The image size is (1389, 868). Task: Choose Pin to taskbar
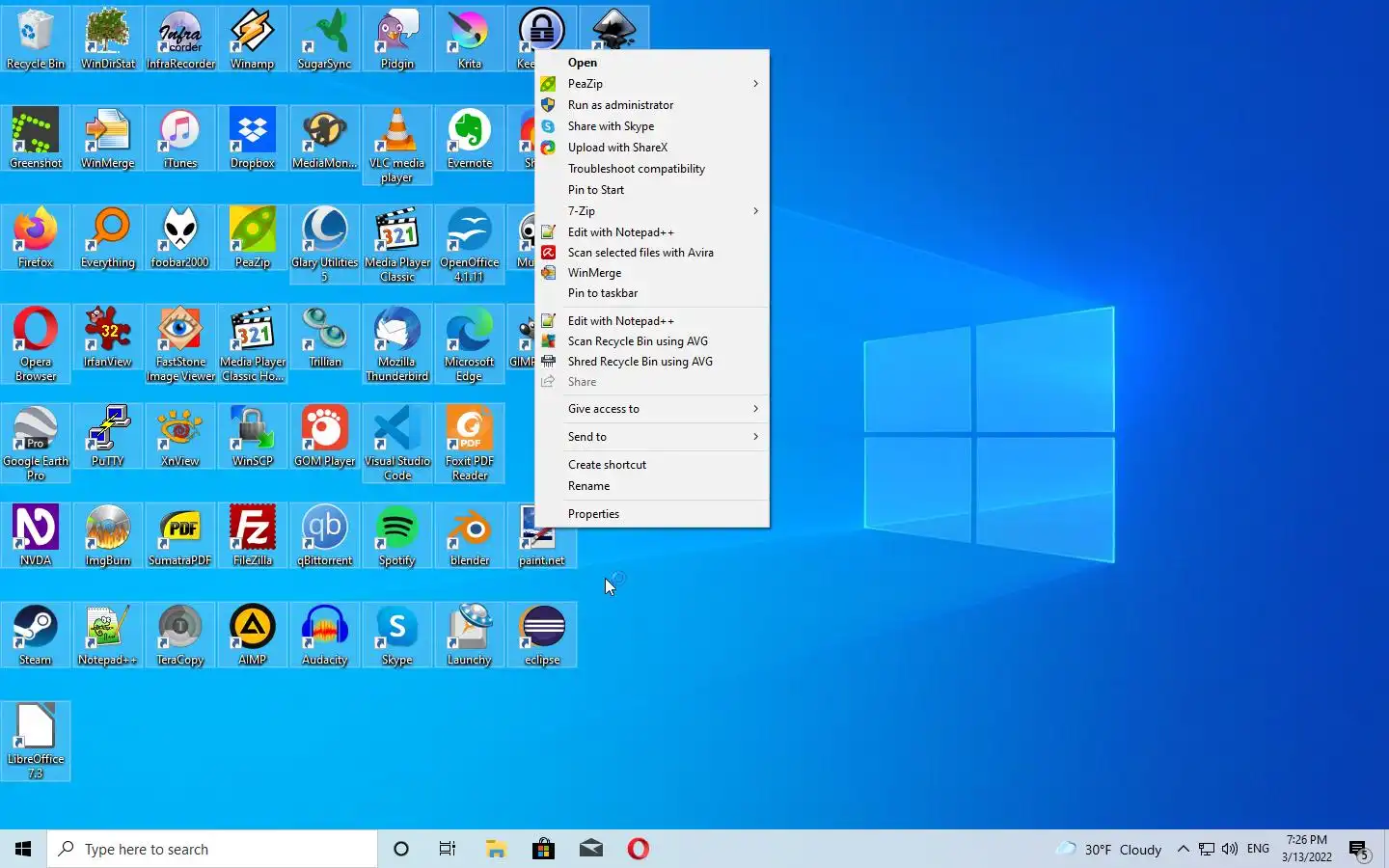652,293
